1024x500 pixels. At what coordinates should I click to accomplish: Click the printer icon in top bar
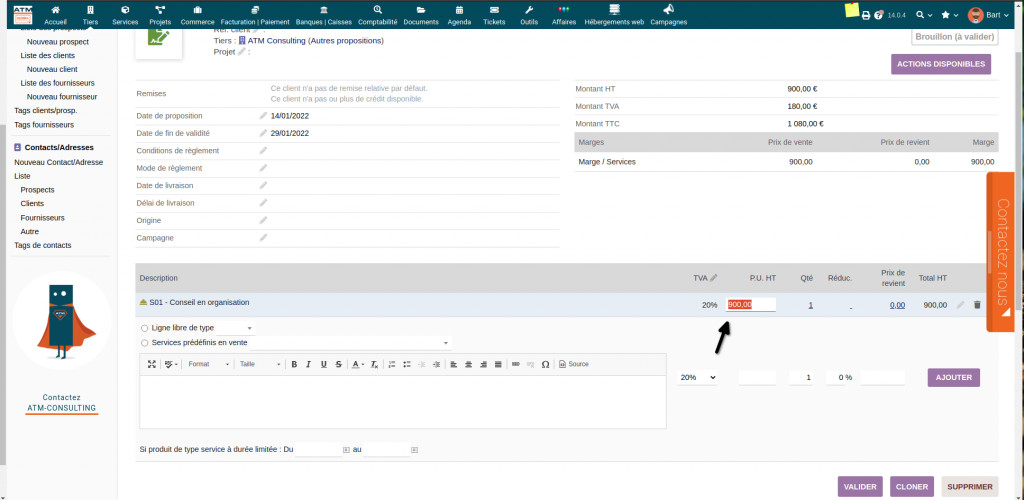(866, 15)
